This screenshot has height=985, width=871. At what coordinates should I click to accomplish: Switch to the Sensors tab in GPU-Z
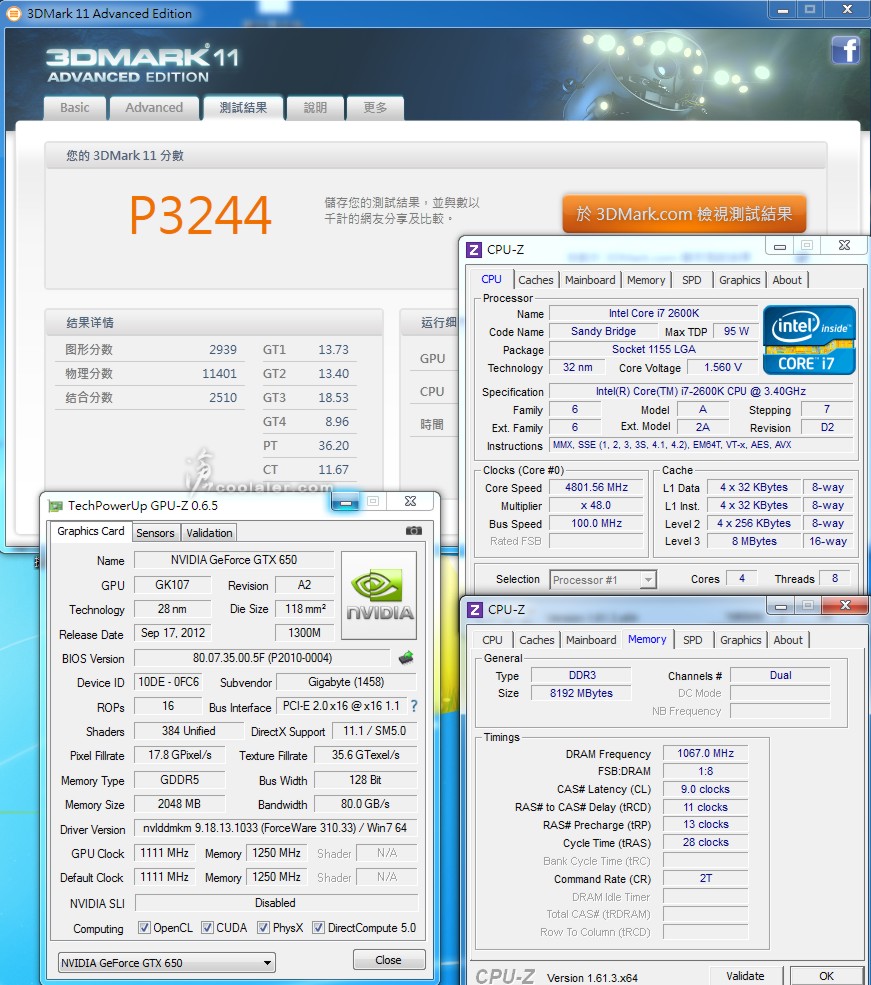[x=155, y=533]
